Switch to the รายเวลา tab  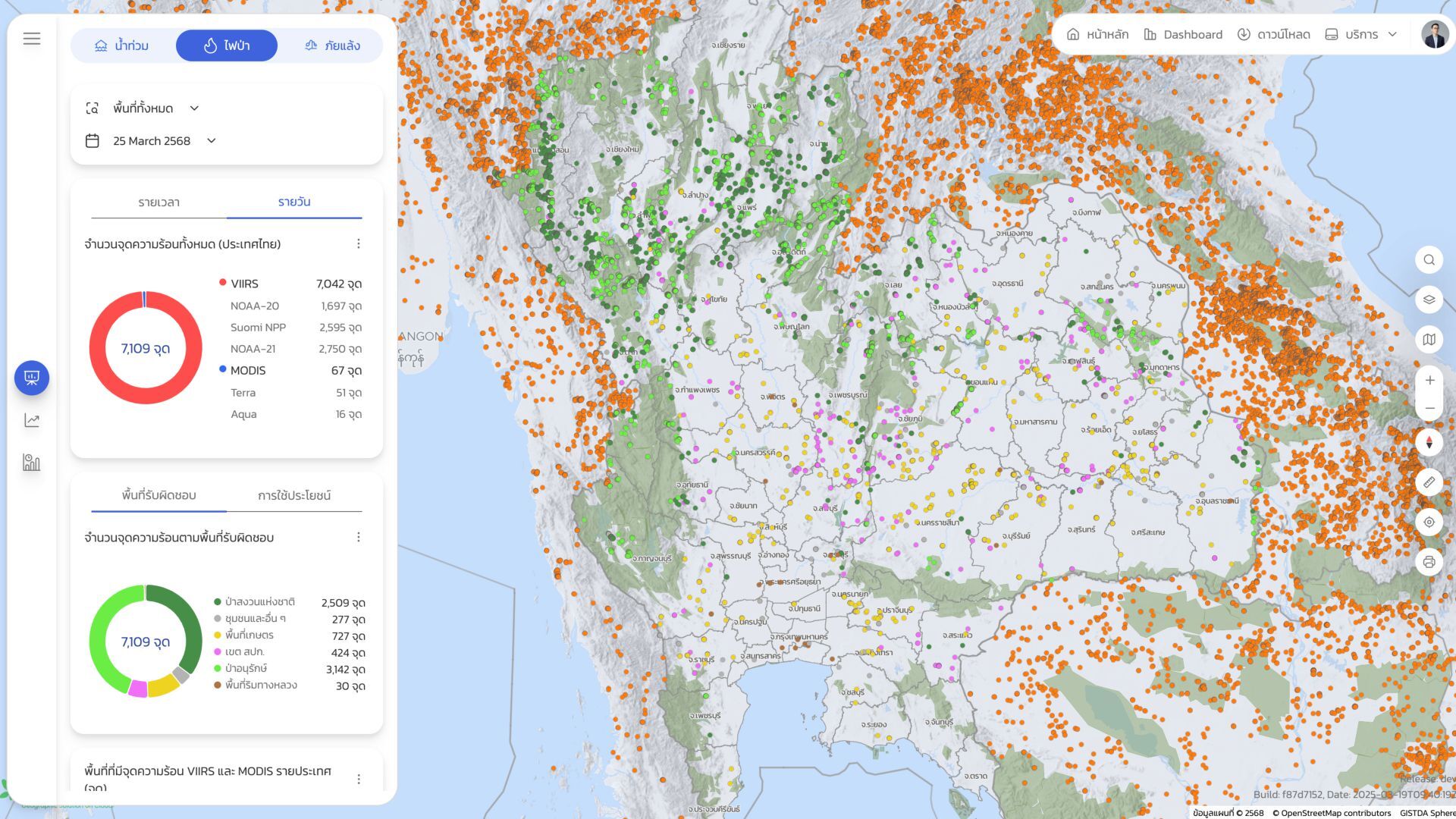click(x=158, y=202)
